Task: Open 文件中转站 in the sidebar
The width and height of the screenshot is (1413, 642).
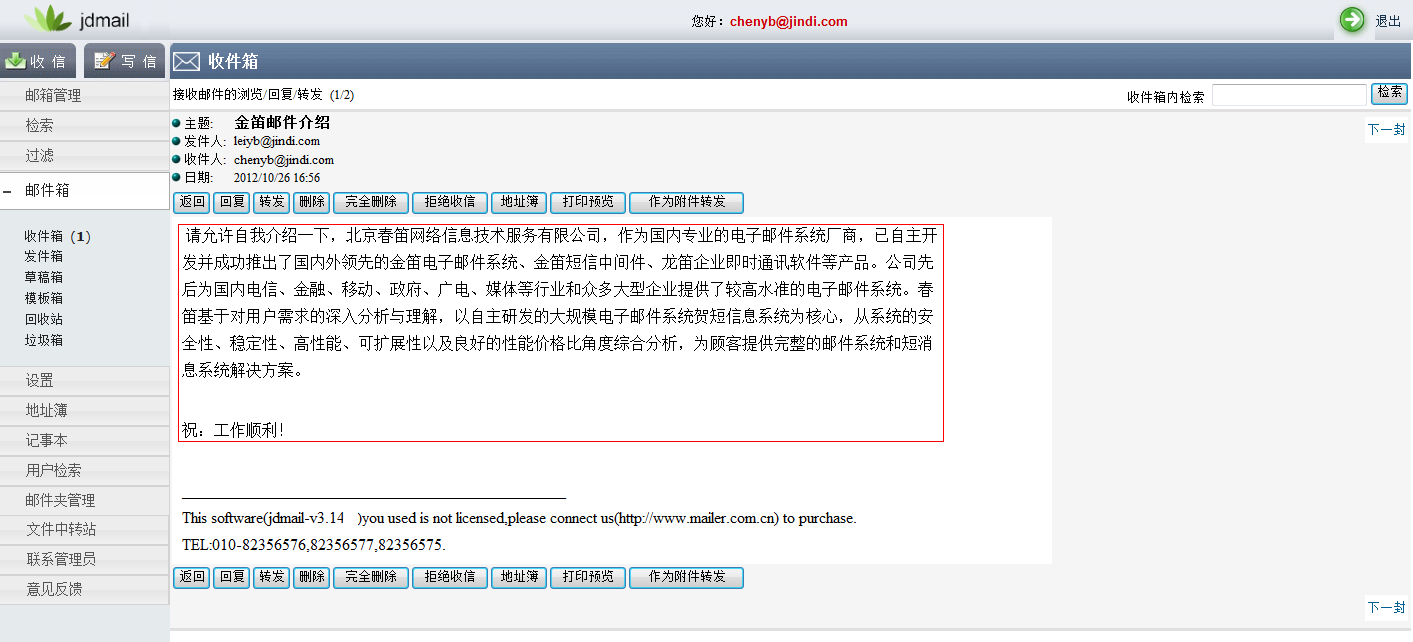Action: (84, 530)
